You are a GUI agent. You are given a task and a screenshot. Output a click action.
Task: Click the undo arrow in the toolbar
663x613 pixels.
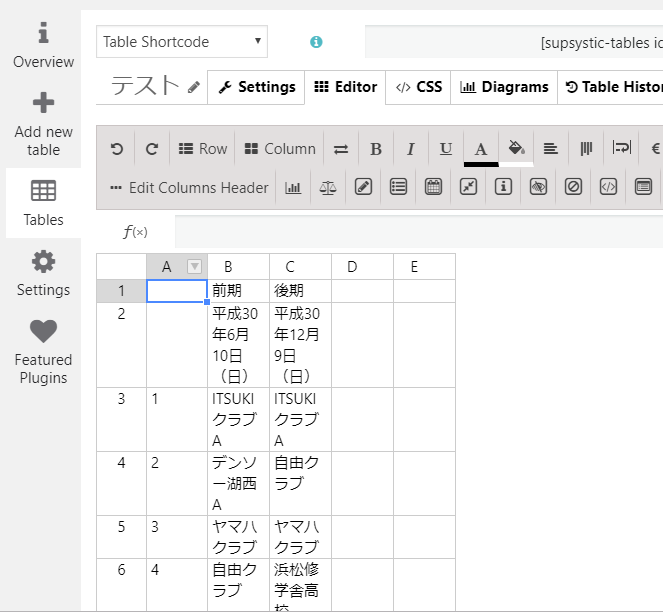(117, 149)
